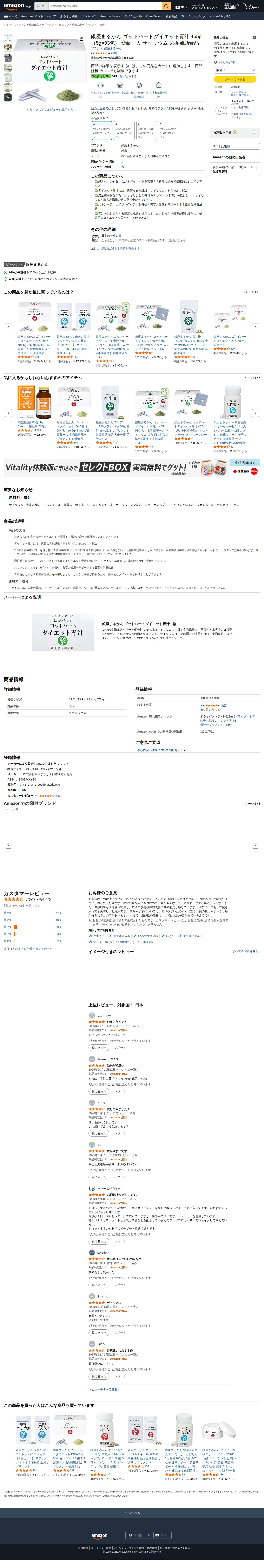This screenshot has width=264, height=1568.
Task: Click the お客様情報の保護 feature icon
Action: tap(159, 85)
